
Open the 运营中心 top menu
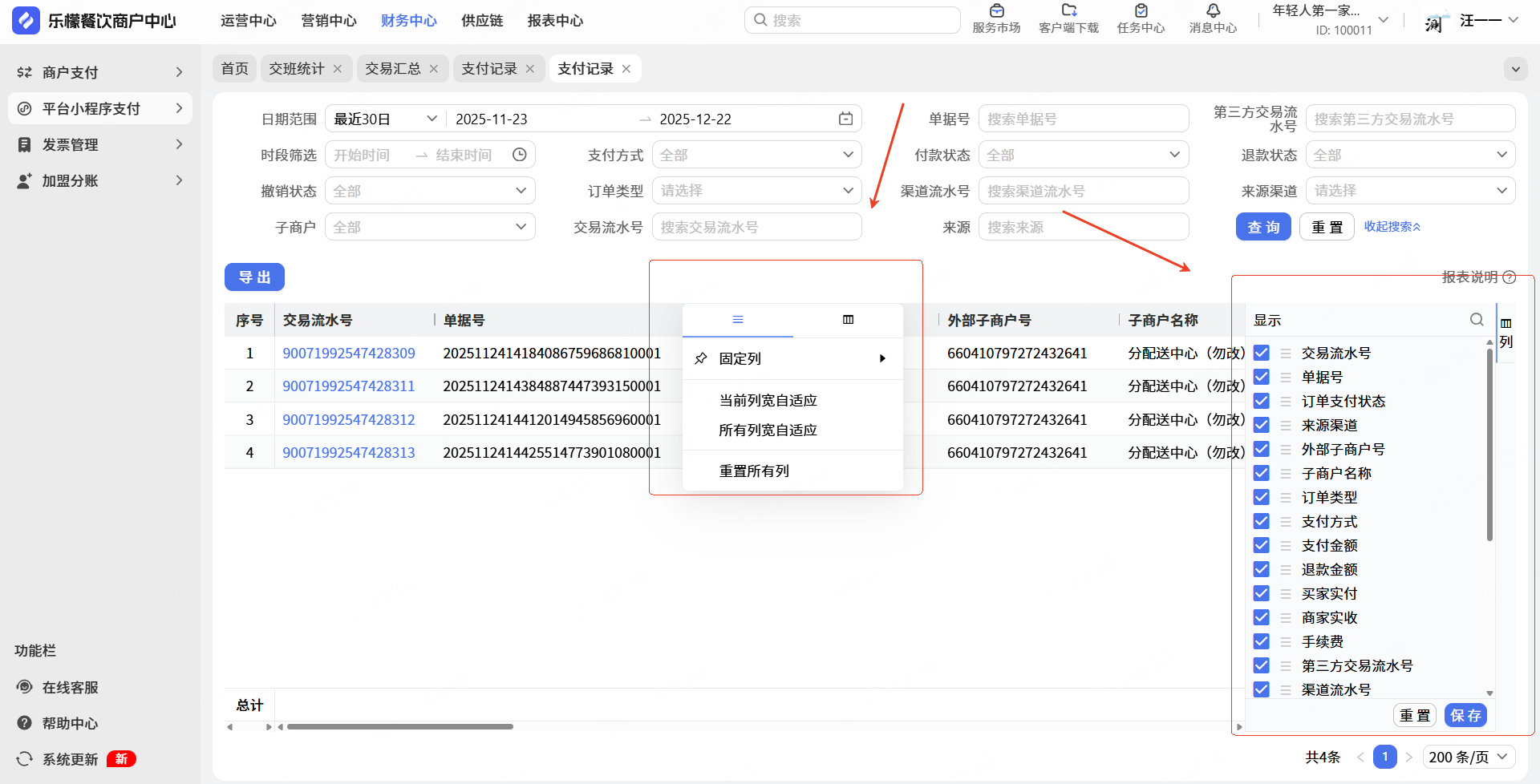(x=249, y=21)
